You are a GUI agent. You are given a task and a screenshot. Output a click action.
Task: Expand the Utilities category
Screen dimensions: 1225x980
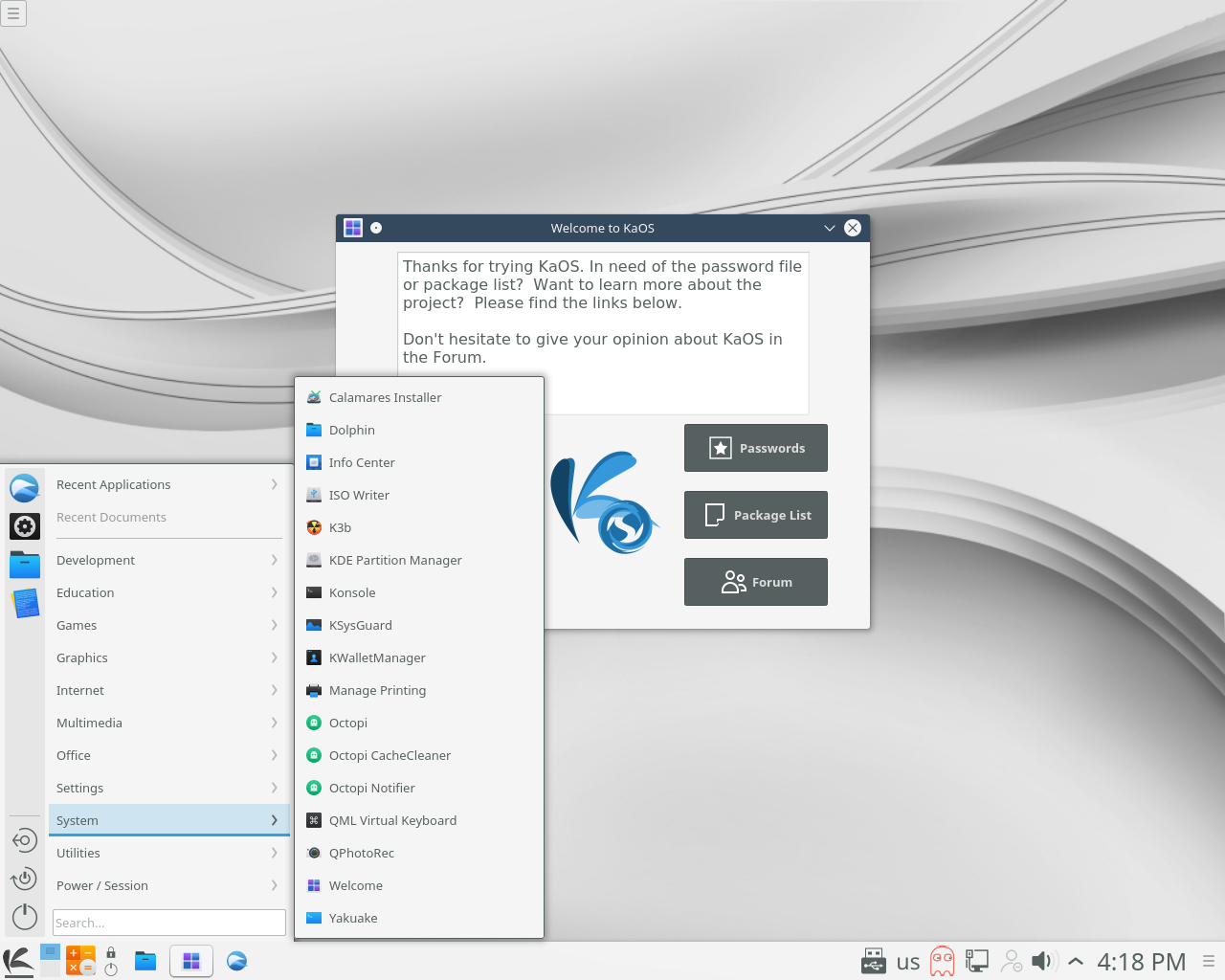point(168,854)
